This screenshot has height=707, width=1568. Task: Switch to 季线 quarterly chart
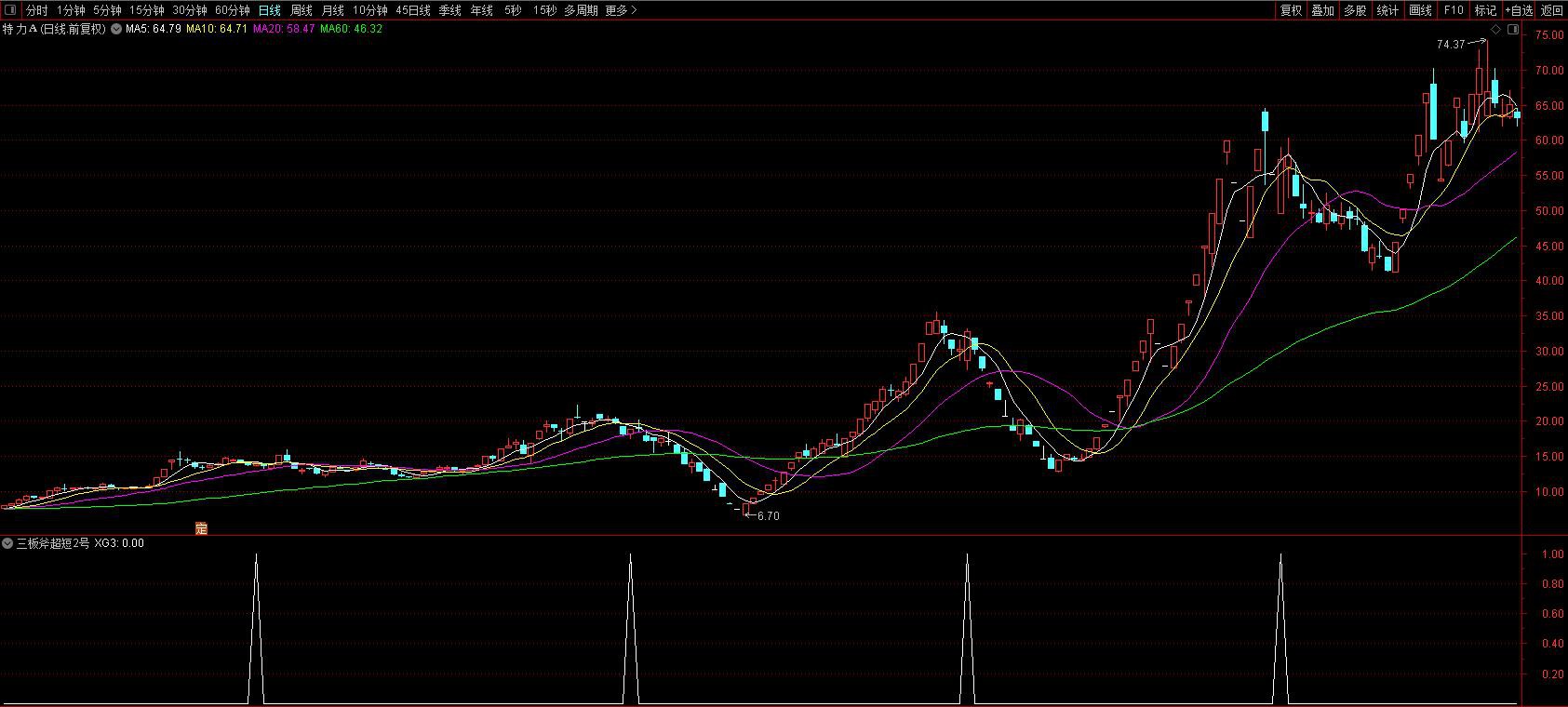[450, 10]
